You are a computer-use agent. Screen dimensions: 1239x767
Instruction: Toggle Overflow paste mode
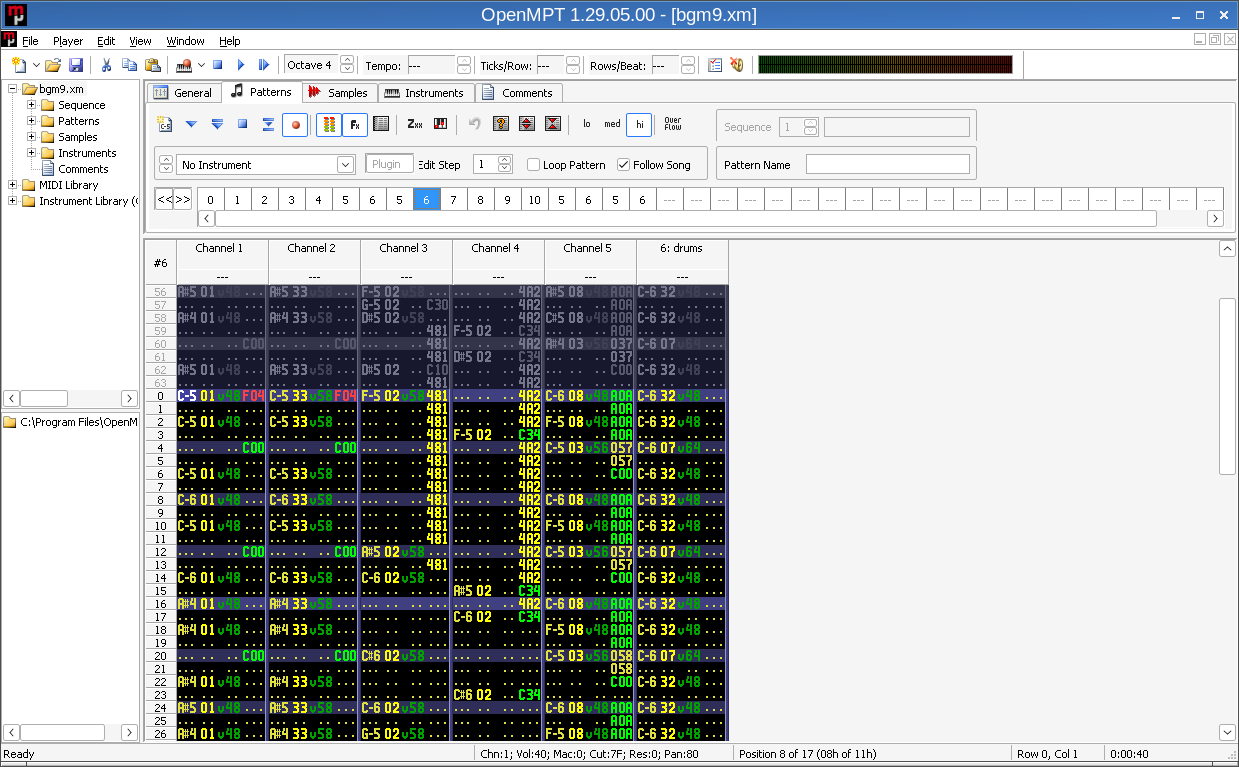pos(673,124)
